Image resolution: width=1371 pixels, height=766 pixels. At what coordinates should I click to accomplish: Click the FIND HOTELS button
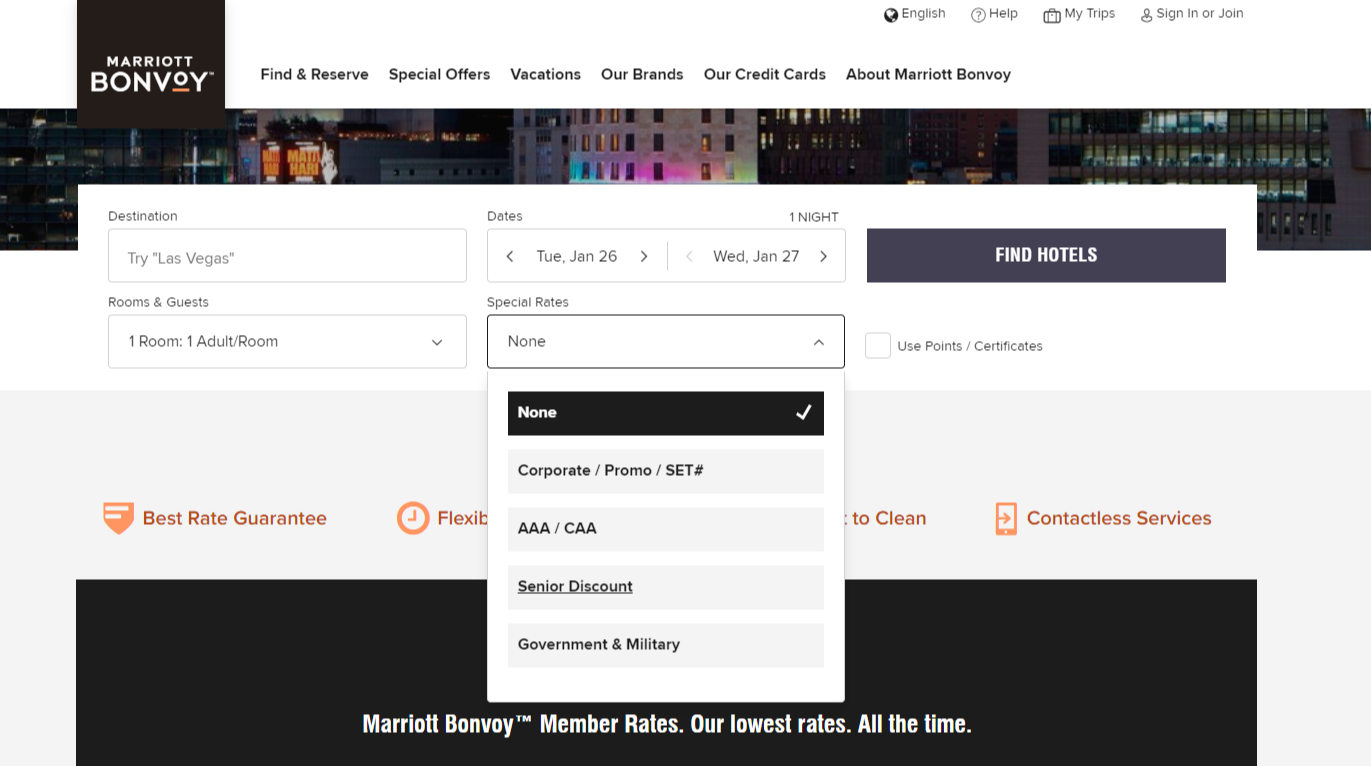click(x=1046, y=255)
